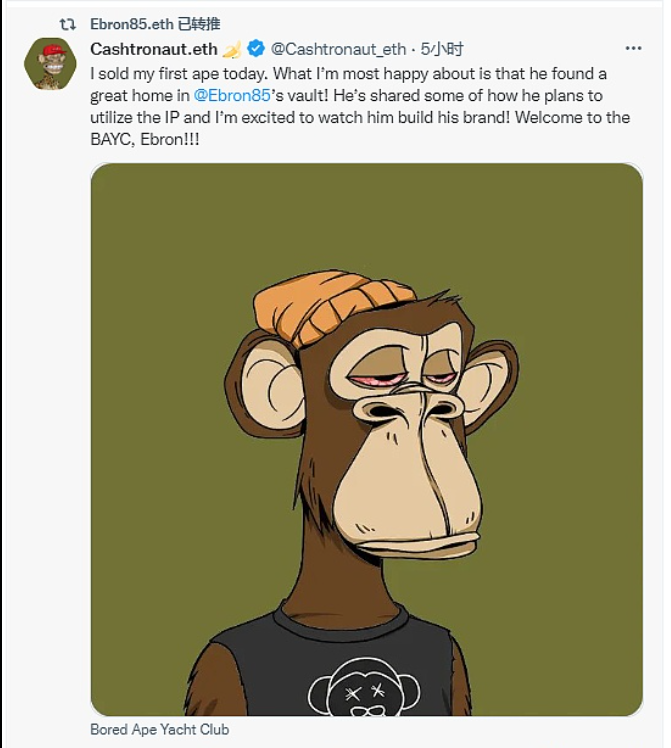
Task: Click the Cashtronaut.eth display name
Action: click(x=153, y=49)
